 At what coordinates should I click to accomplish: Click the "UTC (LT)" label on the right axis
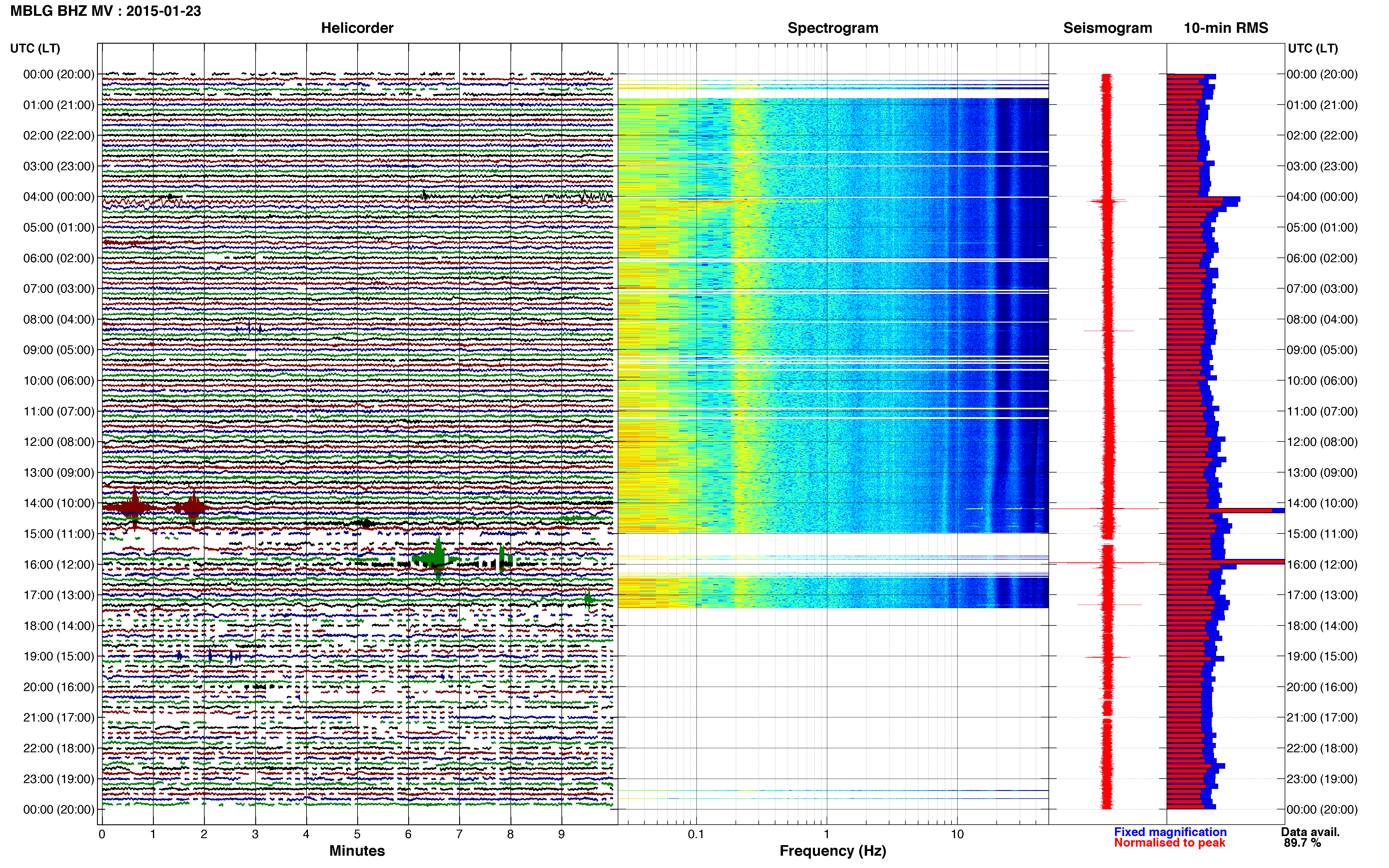[x=1313, y=48]
